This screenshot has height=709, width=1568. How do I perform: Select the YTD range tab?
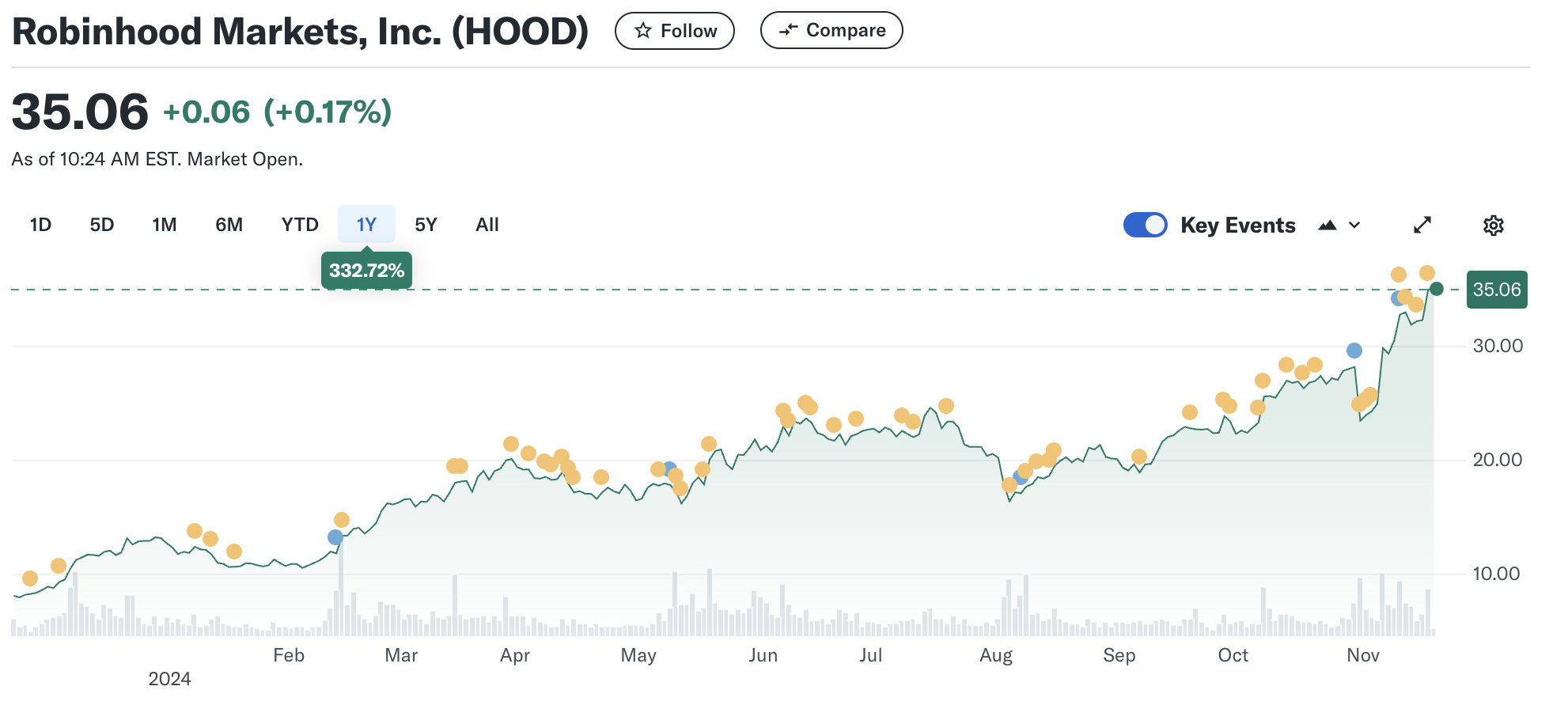300,226
